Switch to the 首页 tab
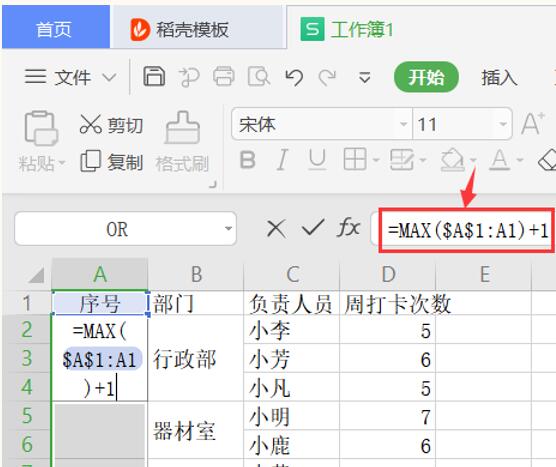 (x=56, y=27)
